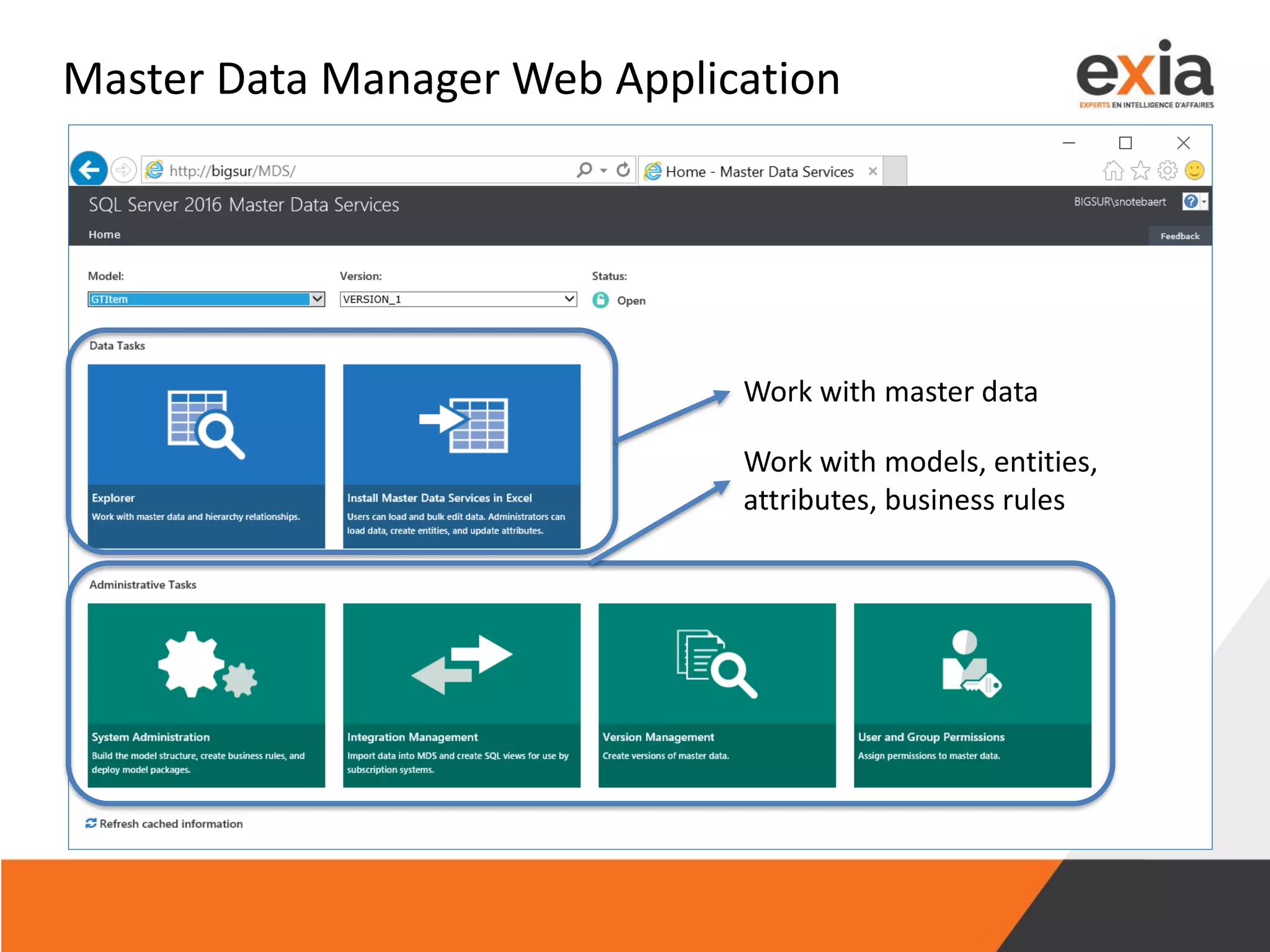Click the BIGSUR\snotebaert username text

(x=1120, y=202)
